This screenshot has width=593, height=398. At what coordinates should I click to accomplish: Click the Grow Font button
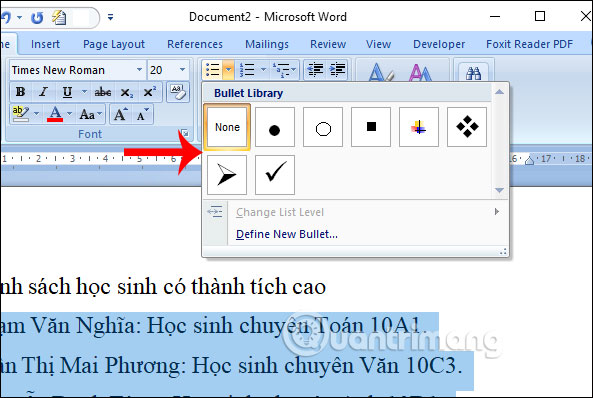pos(121,114)
